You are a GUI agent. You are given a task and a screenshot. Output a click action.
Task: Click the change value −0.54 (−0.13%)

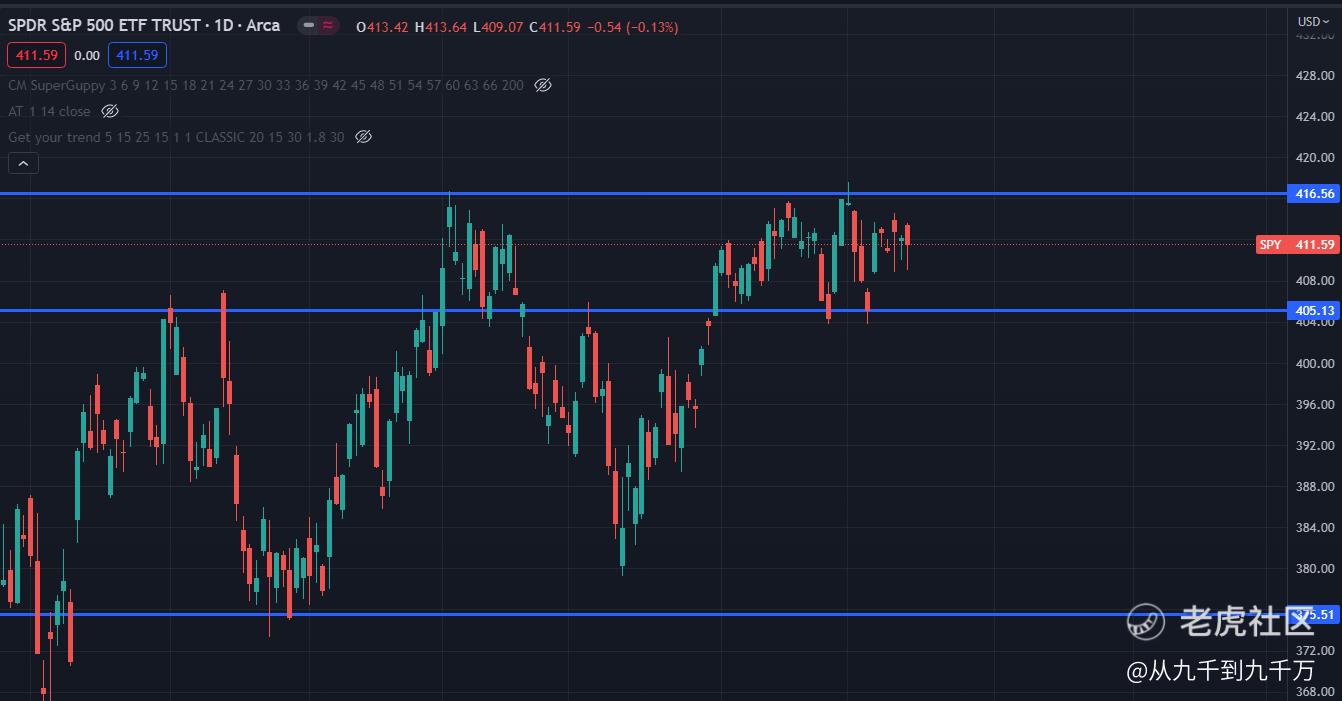click(x=632, y=27)
